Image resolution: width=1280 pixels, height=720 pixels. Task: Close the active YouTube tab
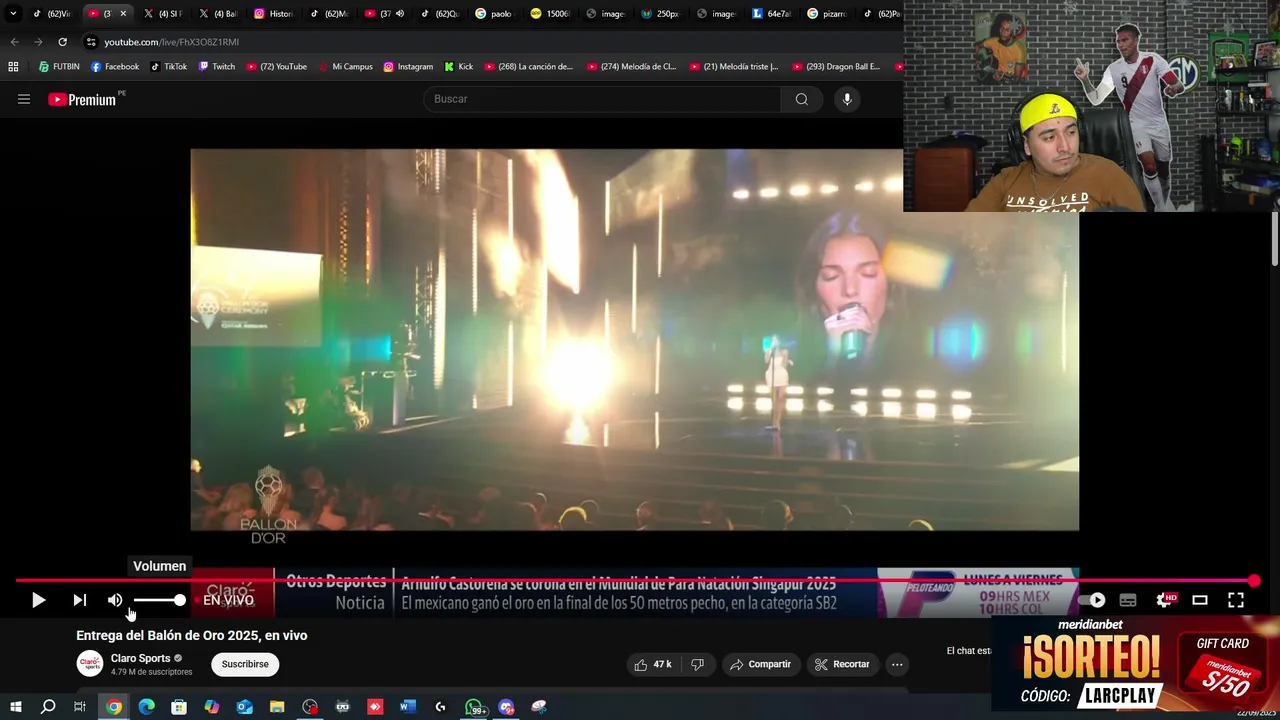[x=123, y=14]
